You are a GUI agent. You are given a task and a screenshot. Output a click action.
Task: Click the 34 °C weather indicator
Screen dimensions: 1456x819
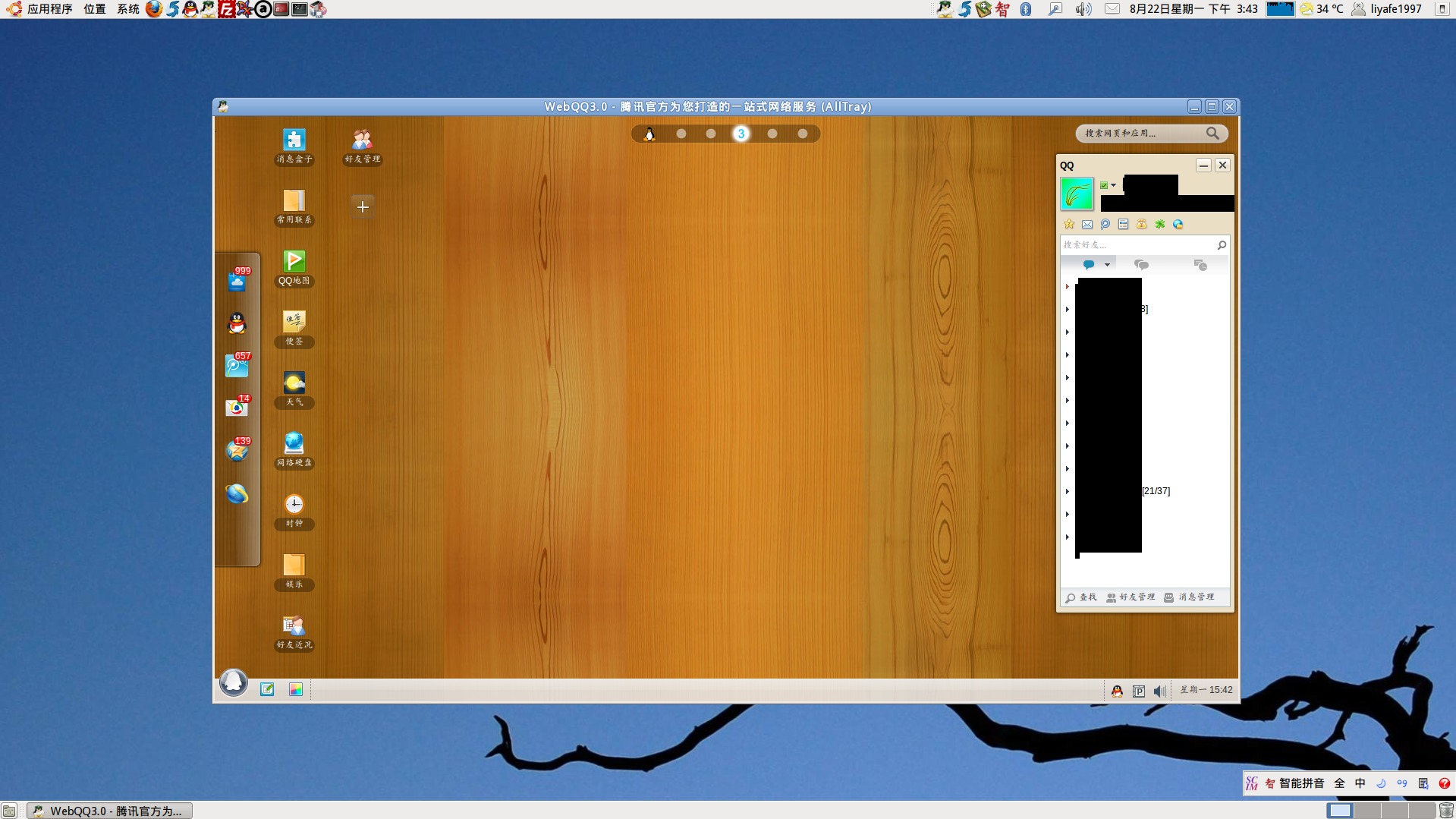click(x=1322, y=9)
